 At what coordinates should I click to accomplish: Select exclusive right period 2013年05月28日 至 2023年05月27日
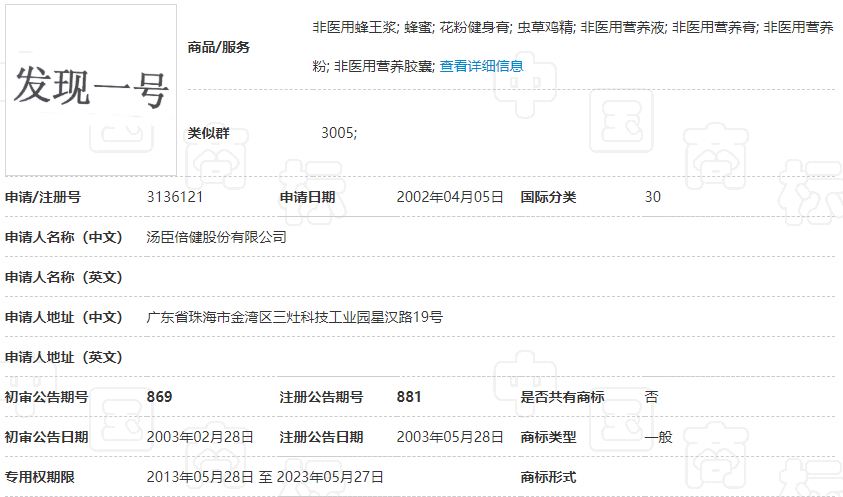pyautogui.click(x=265, y=477)
